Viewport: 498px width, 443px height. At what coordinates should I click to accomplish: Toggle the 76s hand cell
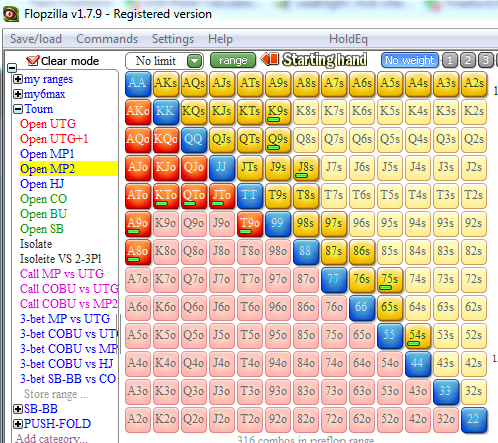point(362,279)
